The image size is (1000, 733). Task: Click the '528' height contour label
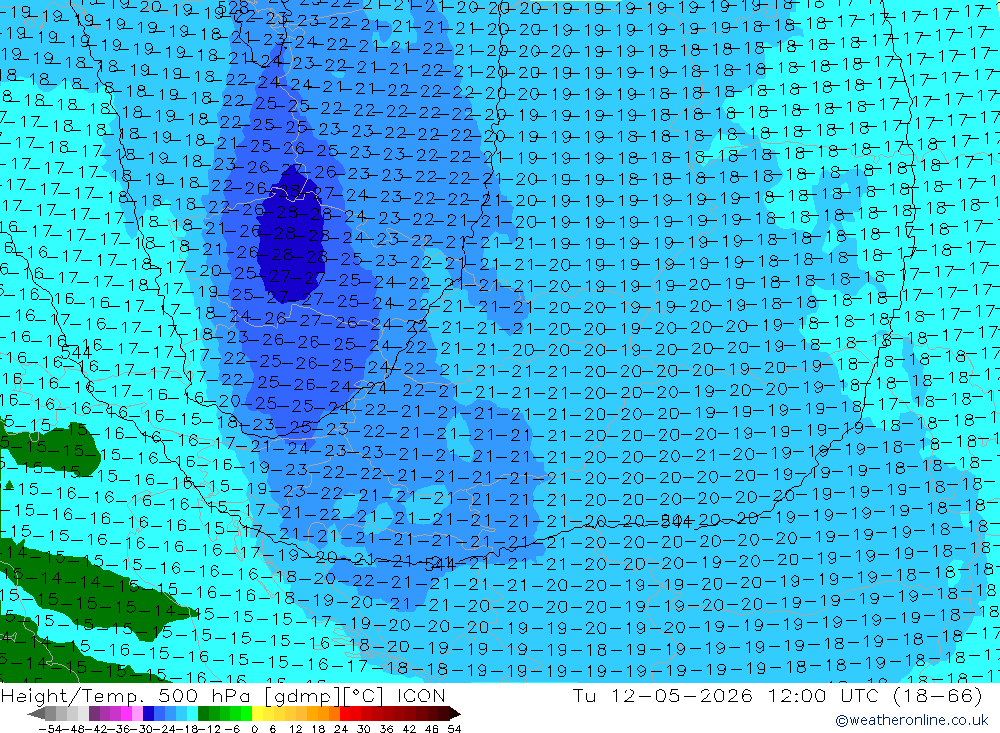[233, 8]
